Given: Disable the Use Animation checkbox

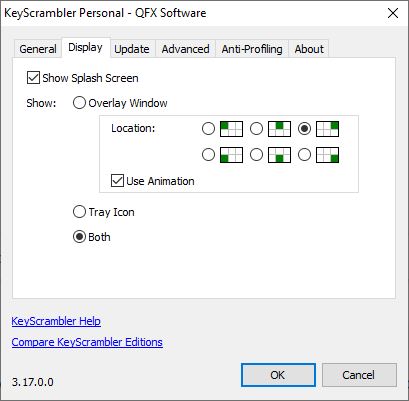Looking at the screenshot, I should pos(117,181).
